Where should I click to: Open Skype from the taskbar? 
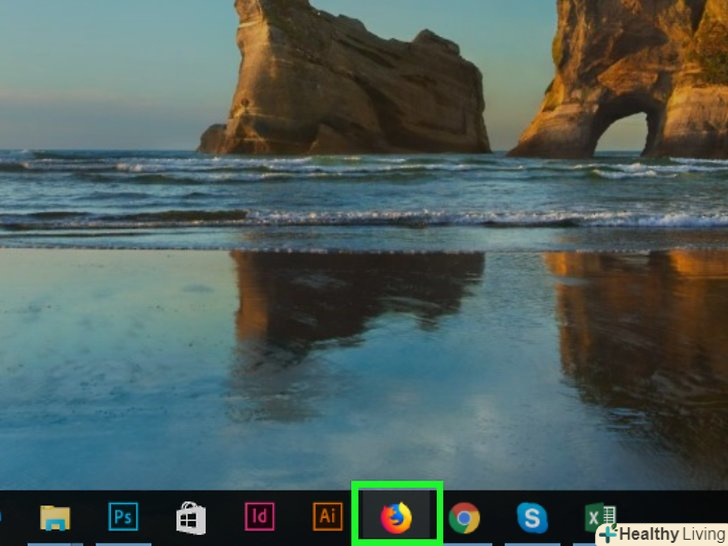[531, 517]
